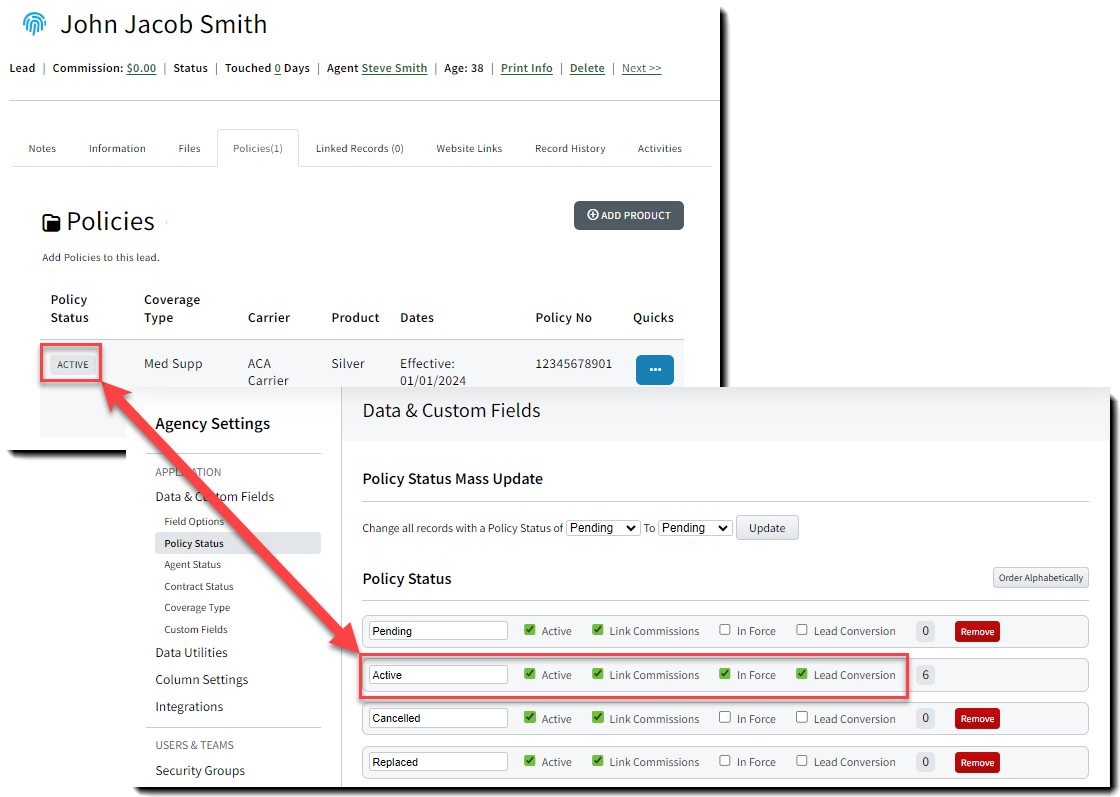Screen dimensions: 1120x797
Task: Enable In Force checkbox in Cancelled row
Action: 724,717
